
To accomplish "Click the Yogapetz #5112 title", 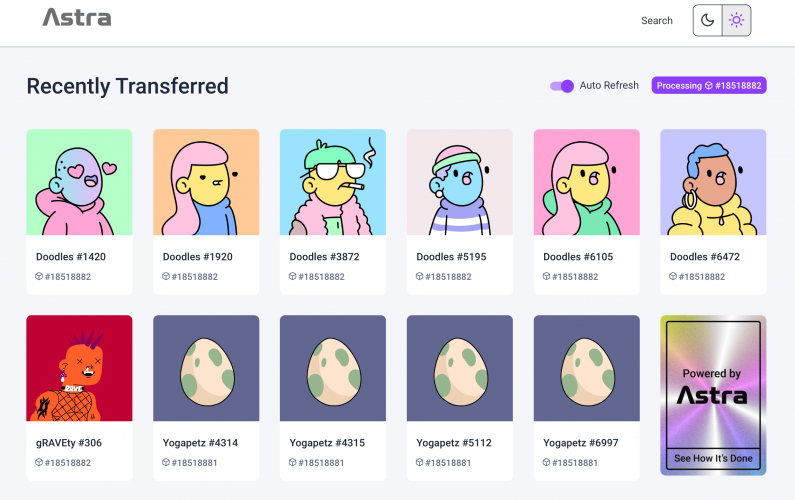I will 454,443.
